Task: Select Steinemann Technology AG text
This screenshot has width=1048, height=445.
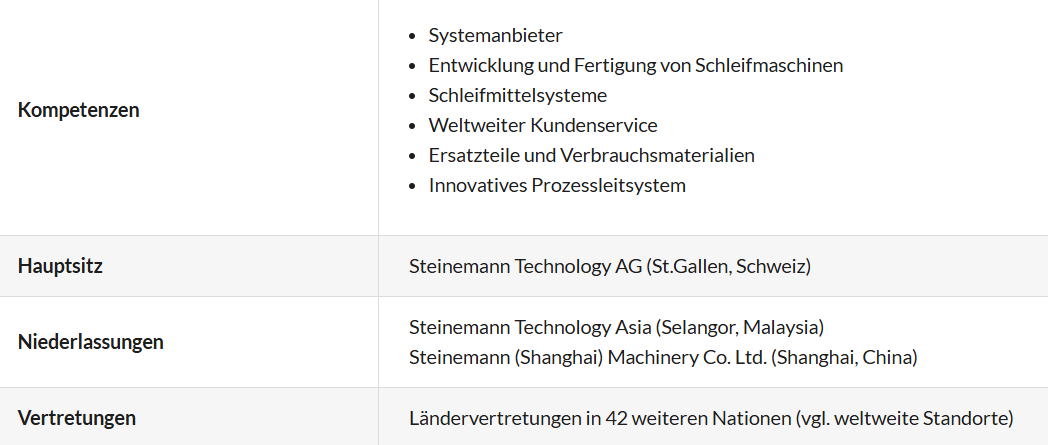Action: coord(524,266)
